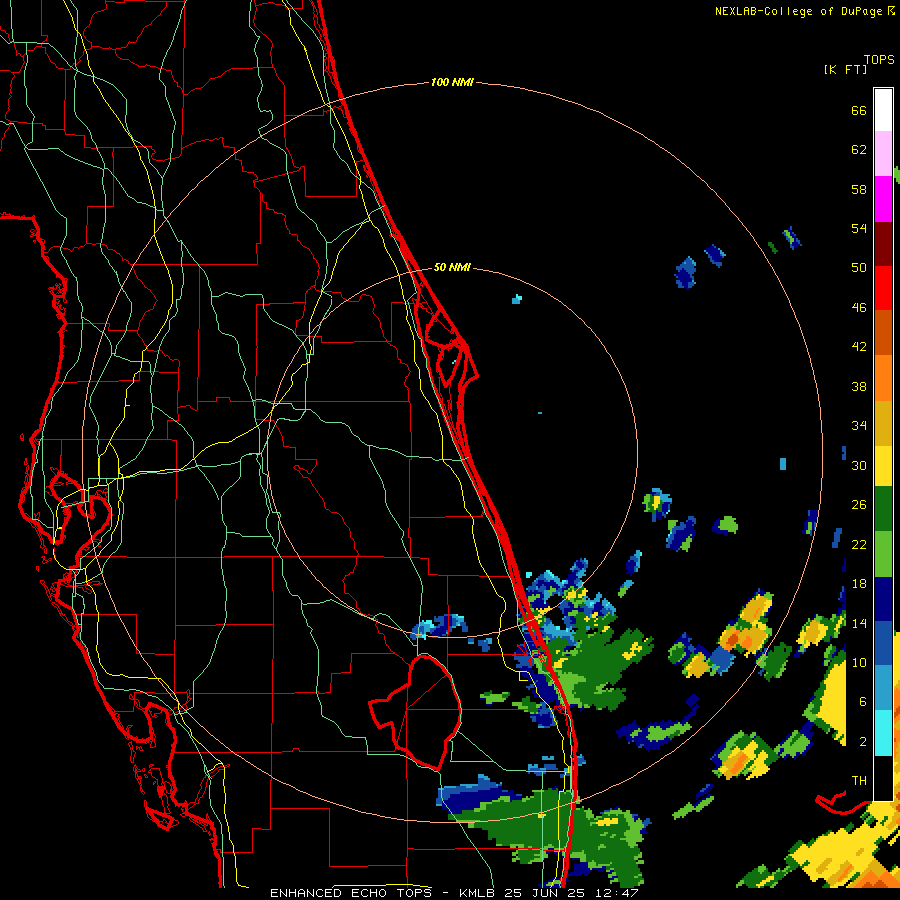Click the white 66 kft legend swatch
This screenshot has width=900, height=900.
pos(883,110)
